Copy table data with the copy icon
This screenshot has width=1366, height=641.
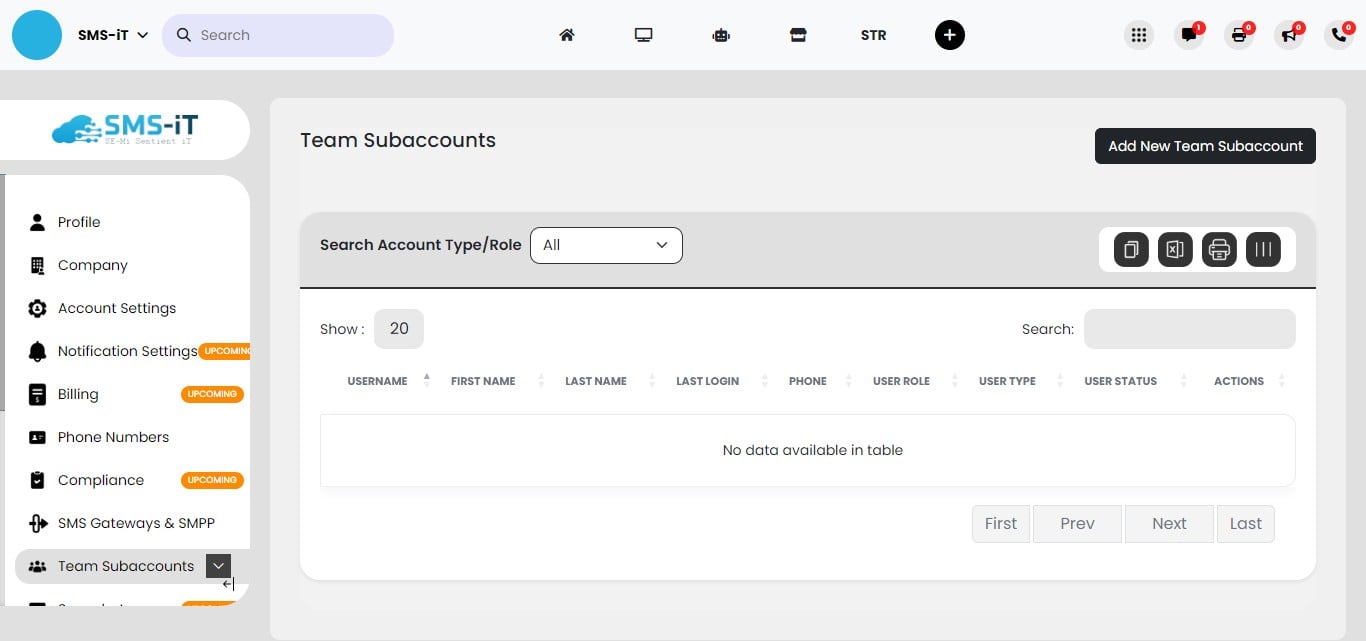1131,250
